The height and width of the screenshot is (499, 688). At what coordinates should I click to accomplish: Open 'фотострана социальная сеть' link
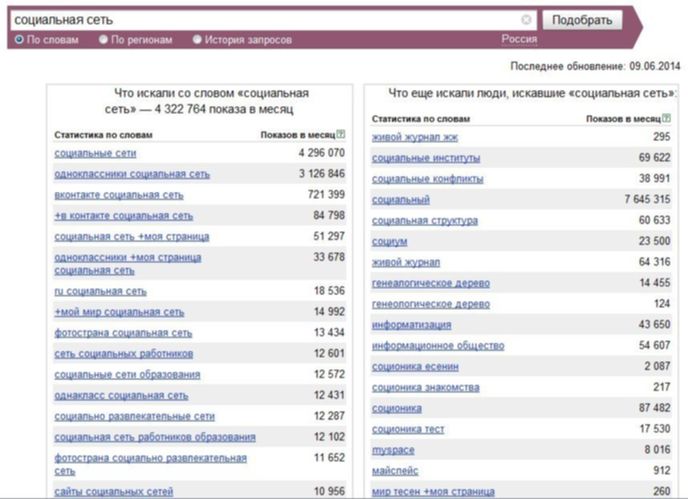[123, 332]
